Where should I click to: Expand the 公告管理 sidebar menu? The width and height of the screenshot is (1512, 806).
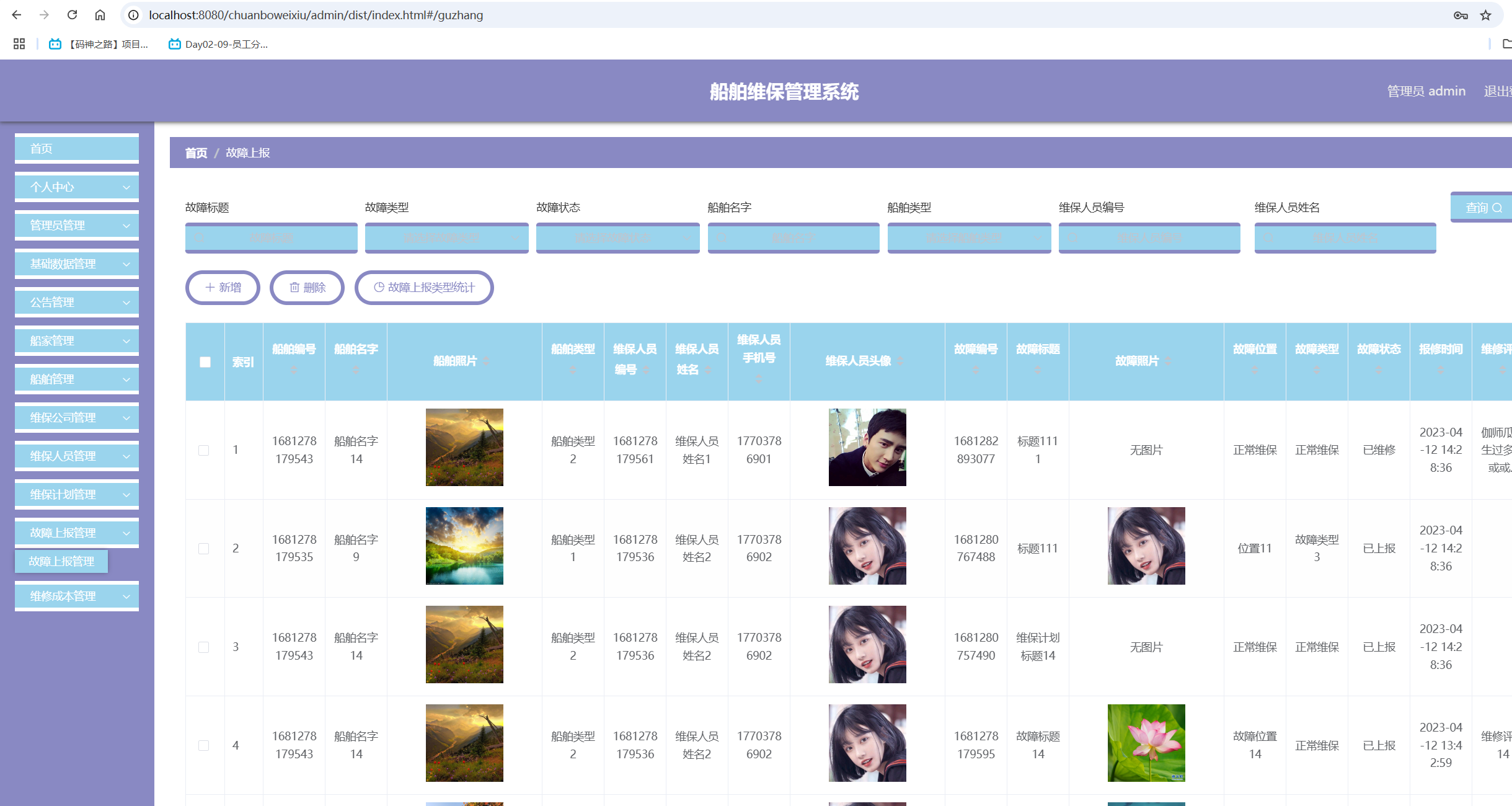(x=77, y=303)
